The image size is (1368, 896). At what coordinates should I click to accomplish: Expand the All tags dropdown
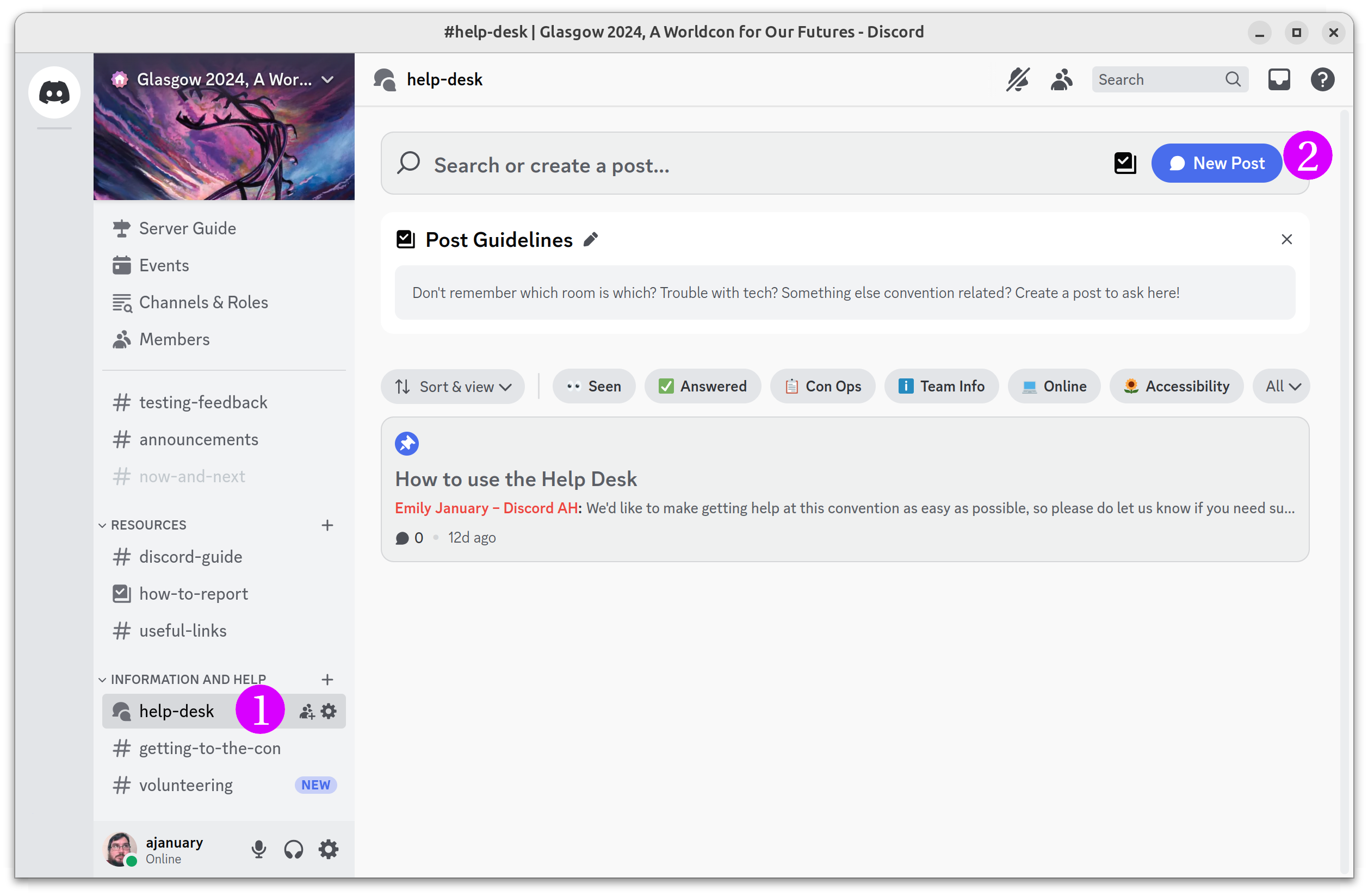1283,386
